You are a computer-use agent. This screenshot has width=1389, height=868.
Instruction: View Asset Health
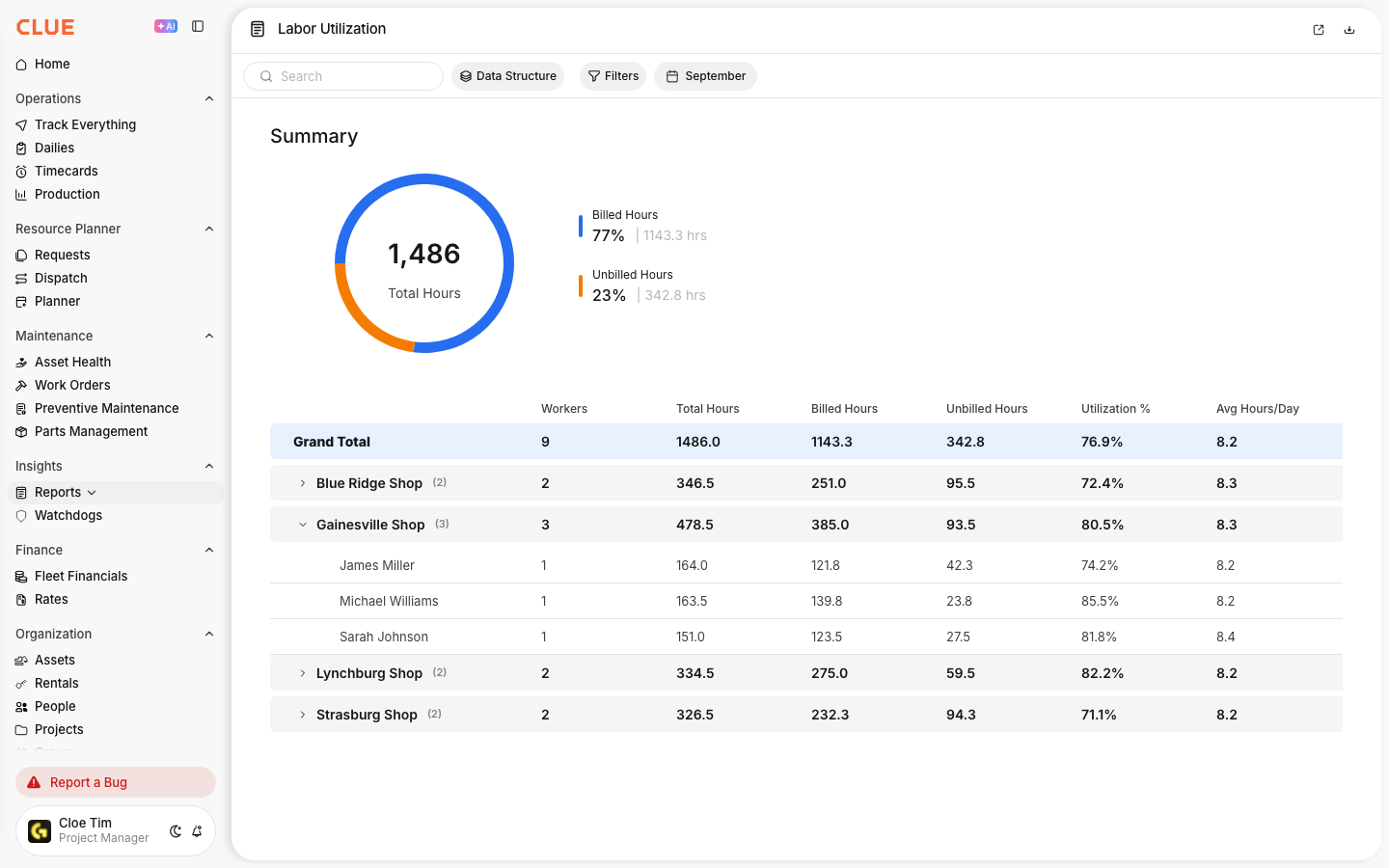click(72, 362)
